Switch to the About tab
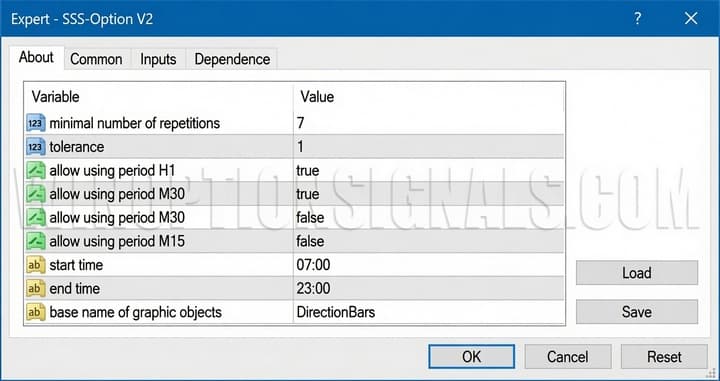Viewport: 720px width, 381px height. coord(36,58)
